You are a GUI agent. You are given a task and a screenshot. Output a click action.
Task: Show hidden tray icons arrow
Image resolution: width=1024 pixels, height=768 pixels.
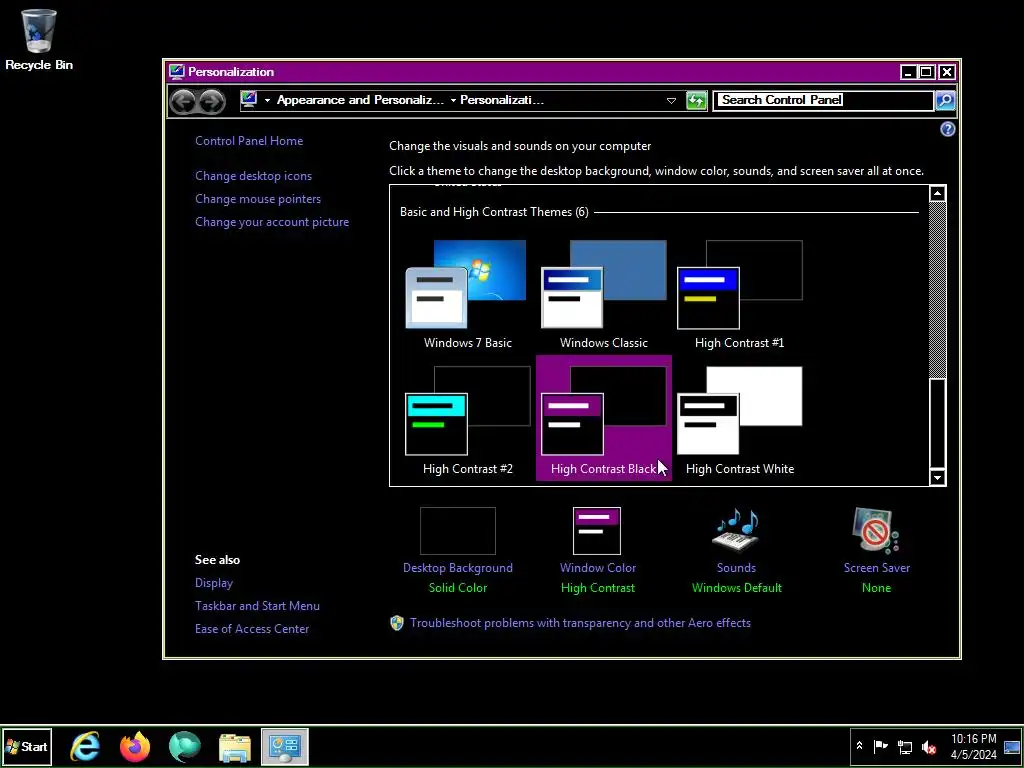[x=859, y=746]
